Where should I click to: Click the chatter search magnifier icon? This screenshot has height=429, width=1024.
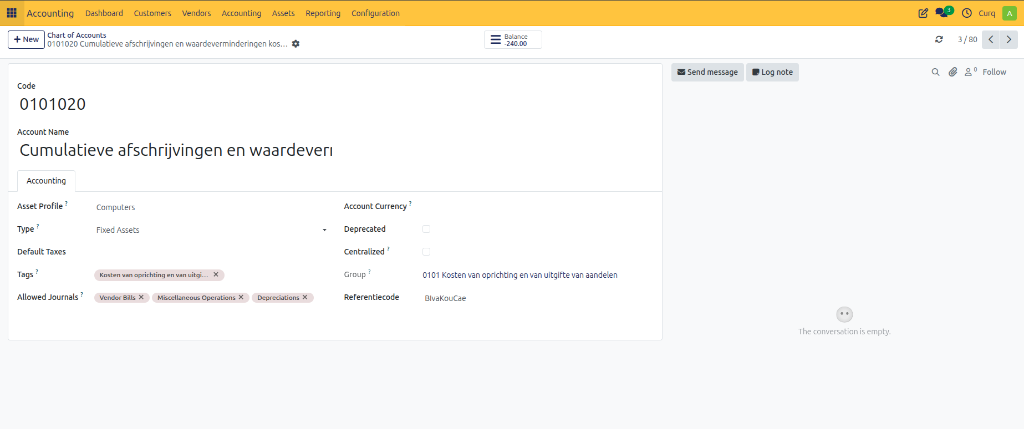coord(935,72)
